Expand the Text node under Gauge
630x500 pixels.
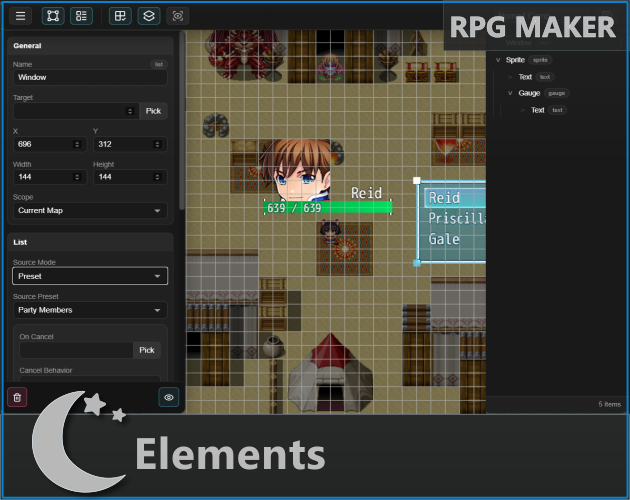click(x=523, y=110)
